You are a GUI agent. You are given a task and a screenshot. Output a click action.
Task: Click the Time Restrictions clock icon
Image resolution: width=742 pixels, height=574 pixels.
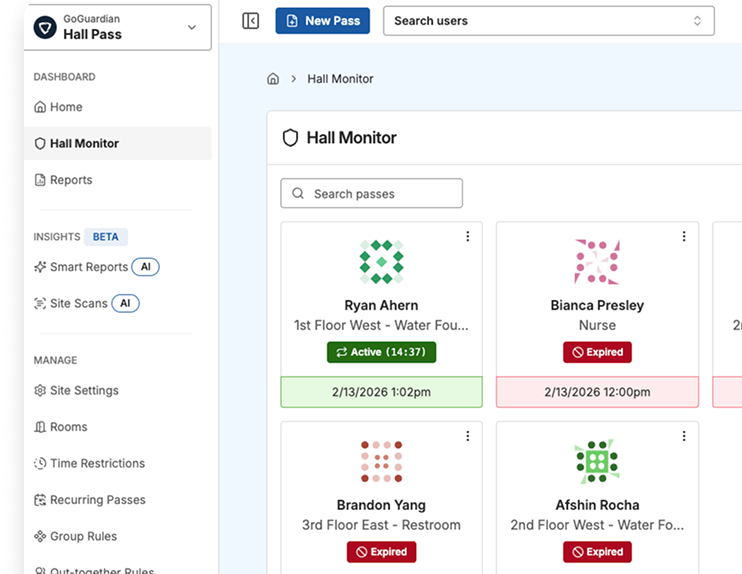click(x=40, y=463)
